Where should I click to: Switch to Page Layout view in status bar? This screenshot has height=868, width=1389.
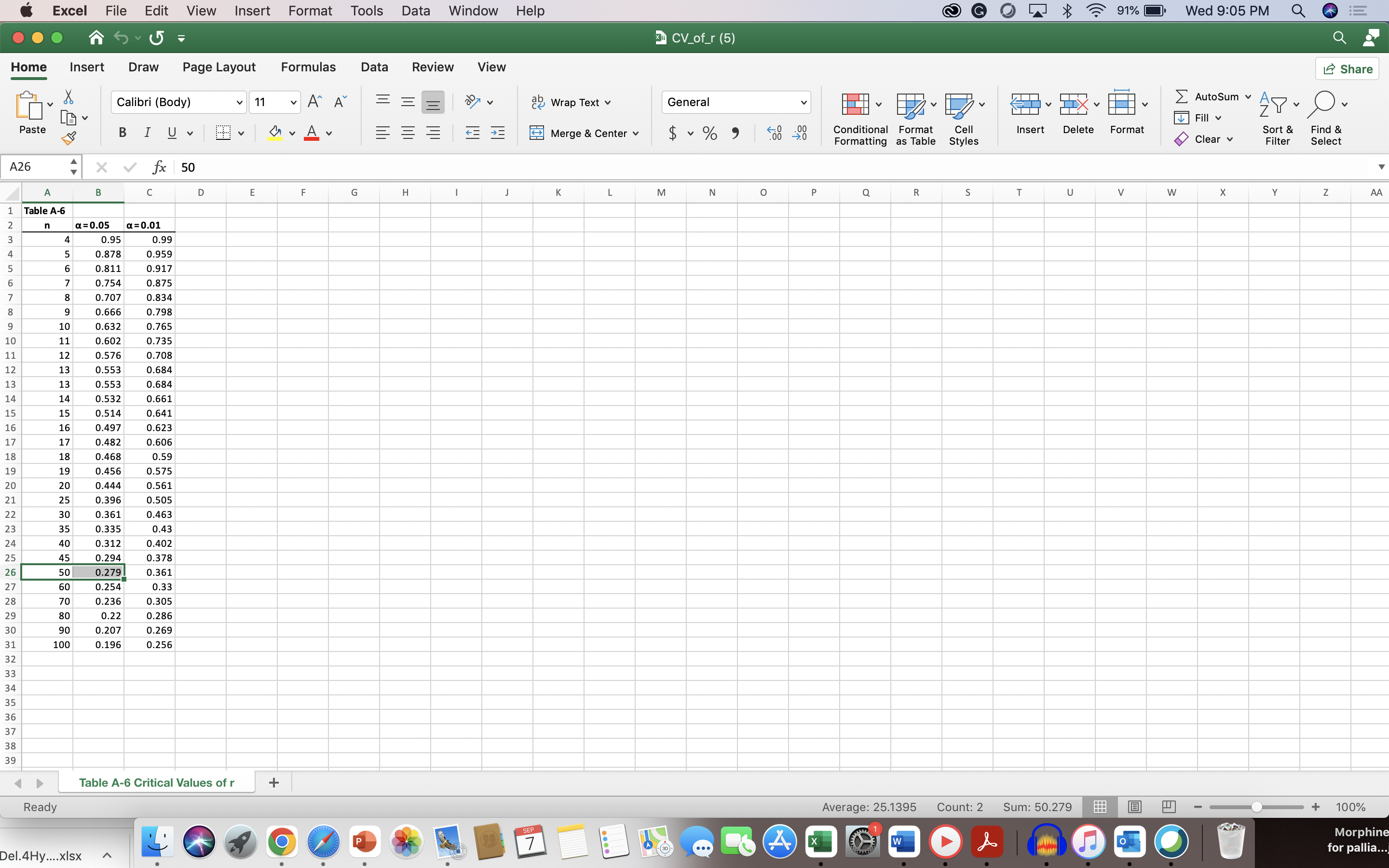[1135, 807]
